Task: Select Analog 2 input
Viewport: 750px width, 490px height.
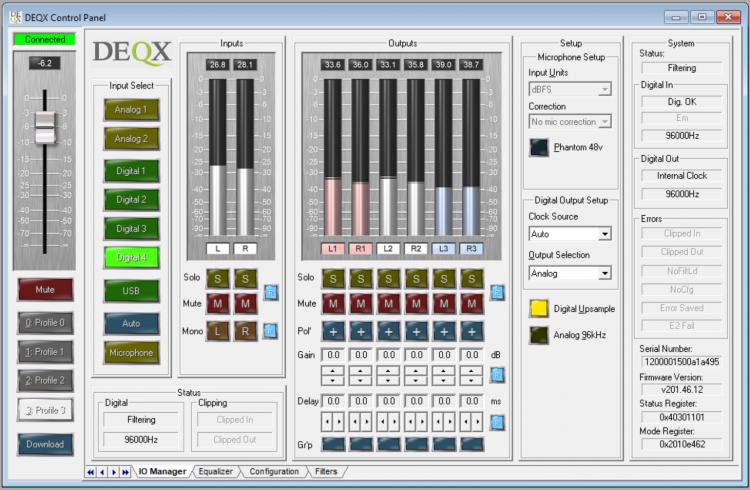Action: (131, 139)
